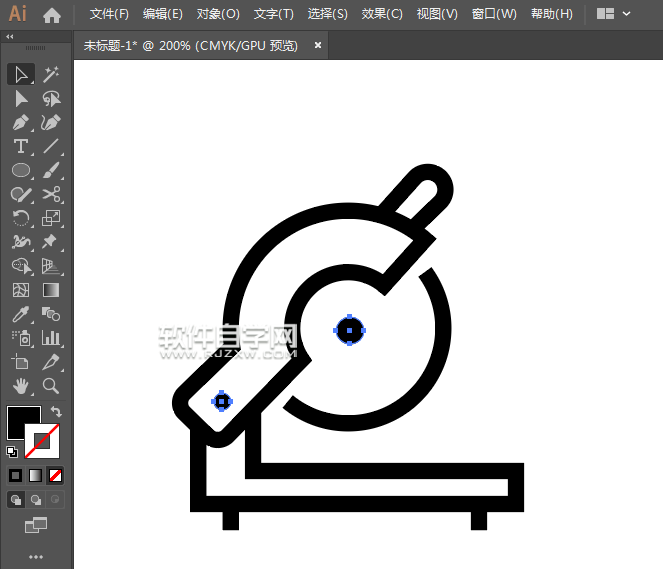
Task: Open the workspace switcher dropdown
Action: click(x=613, y=14)
